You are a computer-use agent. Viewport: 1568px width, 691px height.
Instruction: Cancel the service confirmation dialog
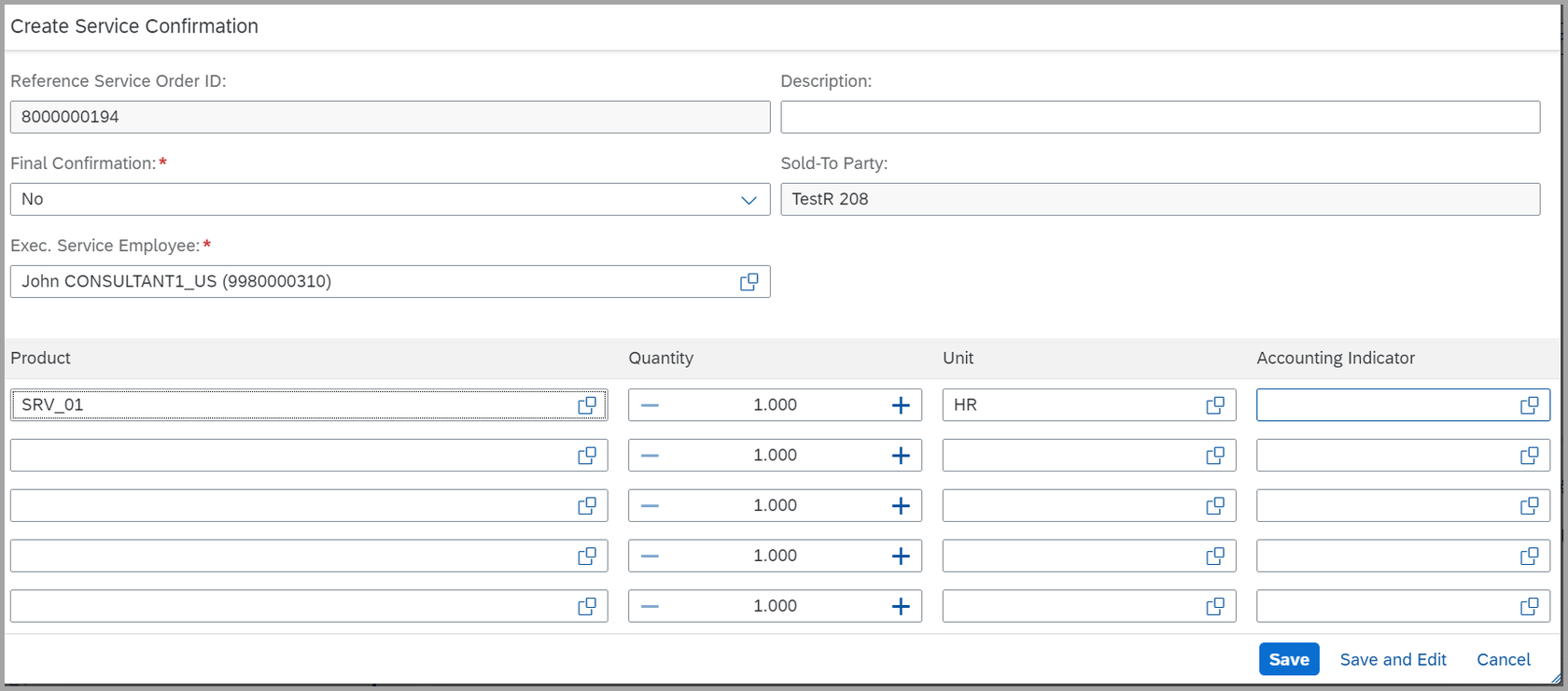coord(1504,659)
